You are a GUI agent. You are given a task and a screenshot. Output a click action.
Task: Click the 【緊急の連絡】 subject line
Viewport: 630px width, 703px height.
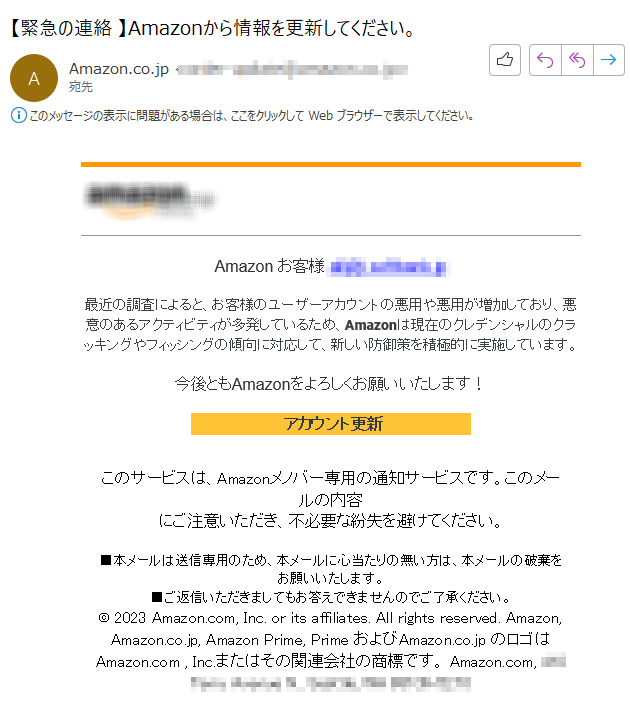tap(212, 29)
